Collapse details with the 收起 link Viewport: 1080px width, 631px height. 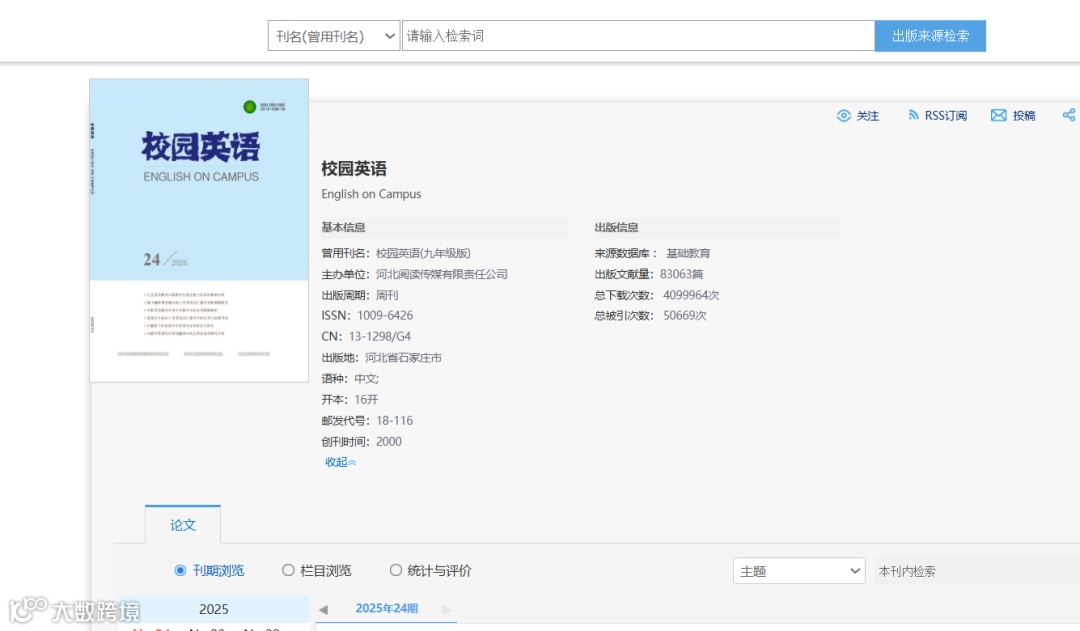[x=340, y=462]
